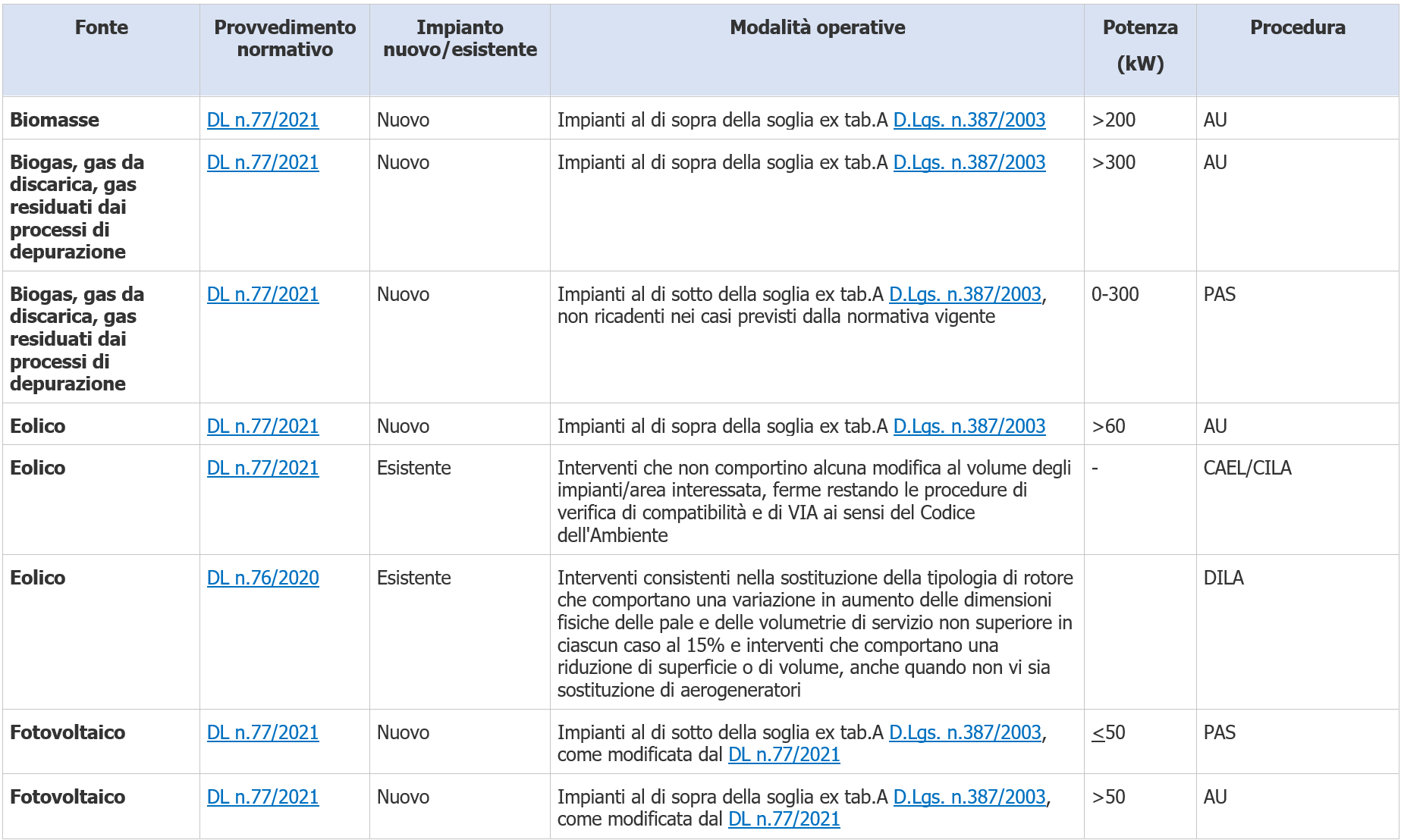
Task: Click DL n.77/2021 in last Fotovoltaico row provvedimento
Action: point(262,797)
